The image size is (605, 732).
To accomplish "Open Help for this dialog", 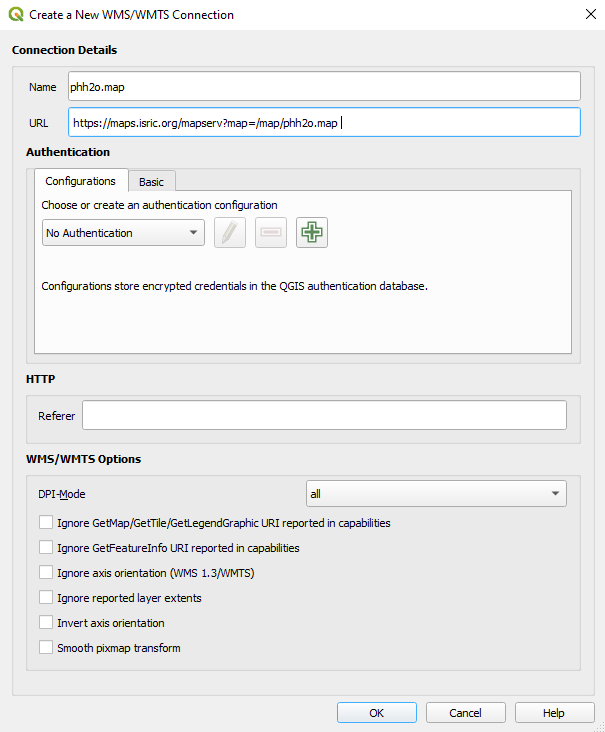I will pyautogui.click(x=554, y=713).
